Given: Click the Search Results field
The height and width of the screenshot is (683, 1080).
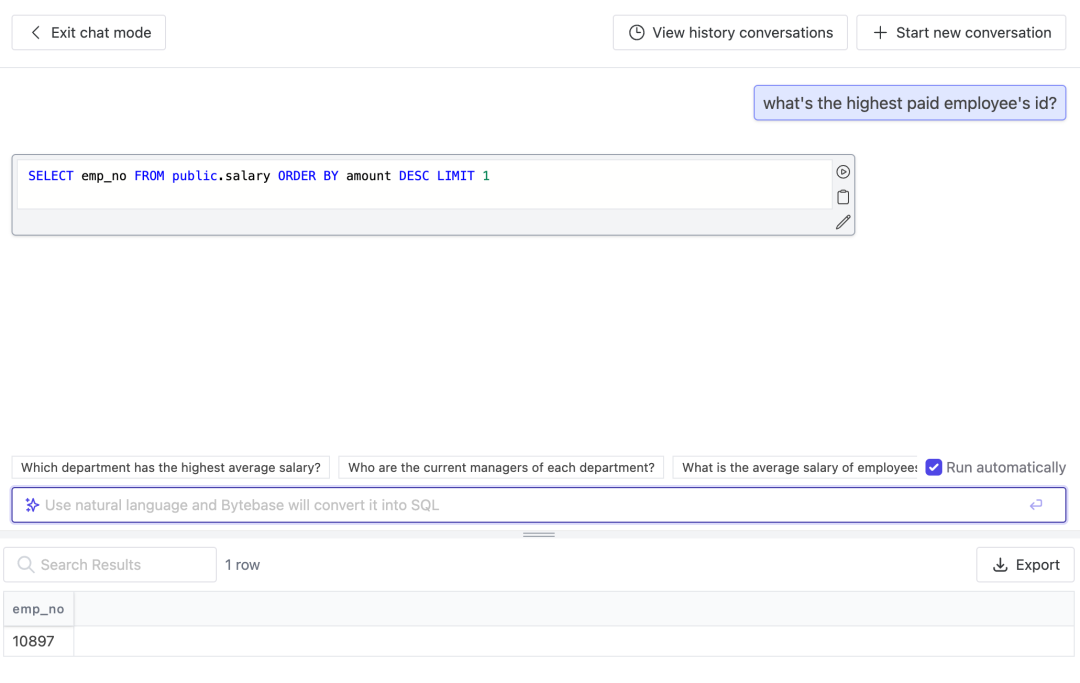Looking at the screenshot, I should (x=120, y=565).
